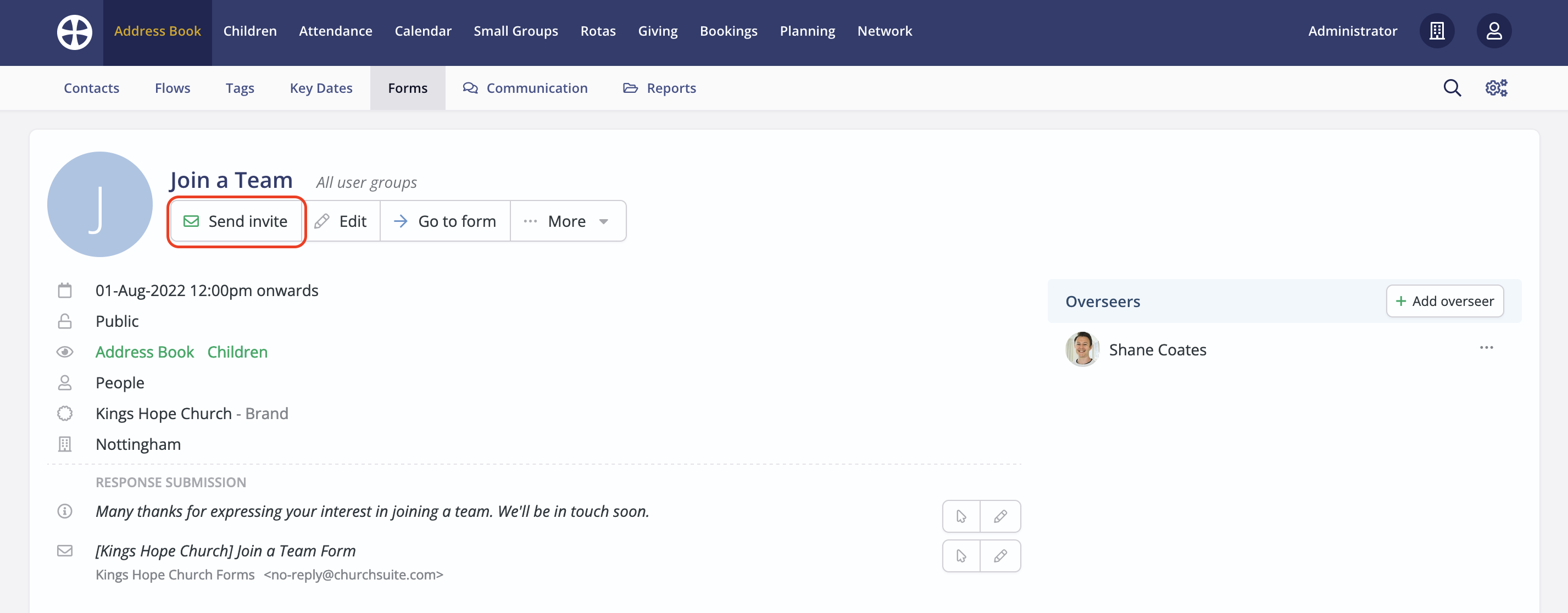Click the Add overseer button

click(x=1444, y=302)
